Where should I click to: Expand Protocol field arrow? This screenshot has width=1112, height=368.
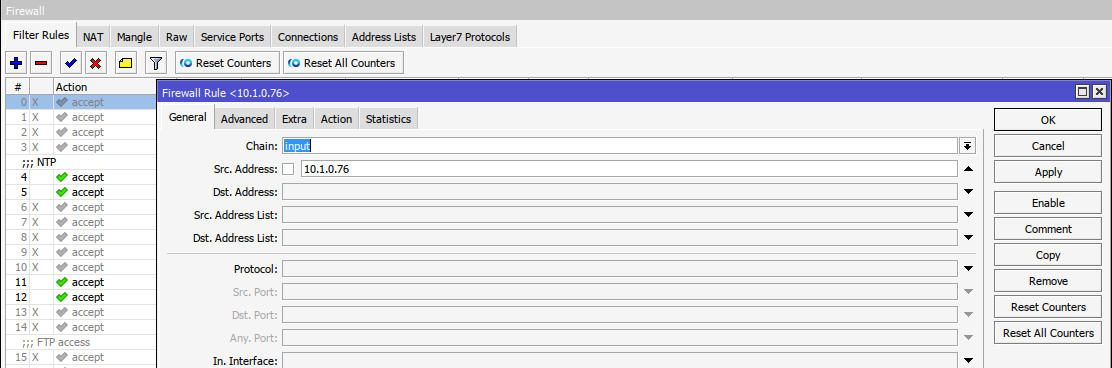coord(969,269)
